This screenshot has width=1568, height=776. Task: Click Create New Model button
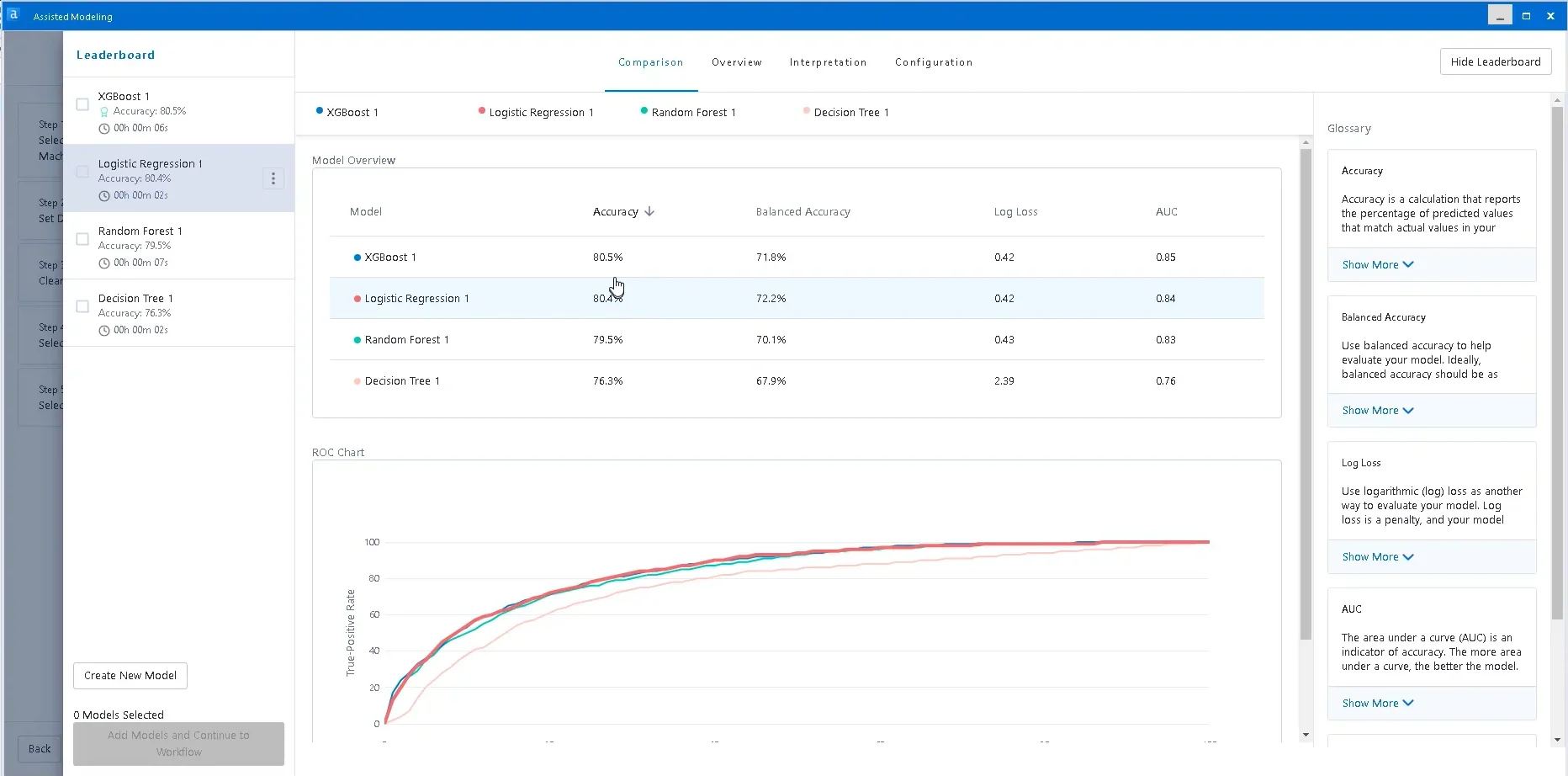coord(130,676)
